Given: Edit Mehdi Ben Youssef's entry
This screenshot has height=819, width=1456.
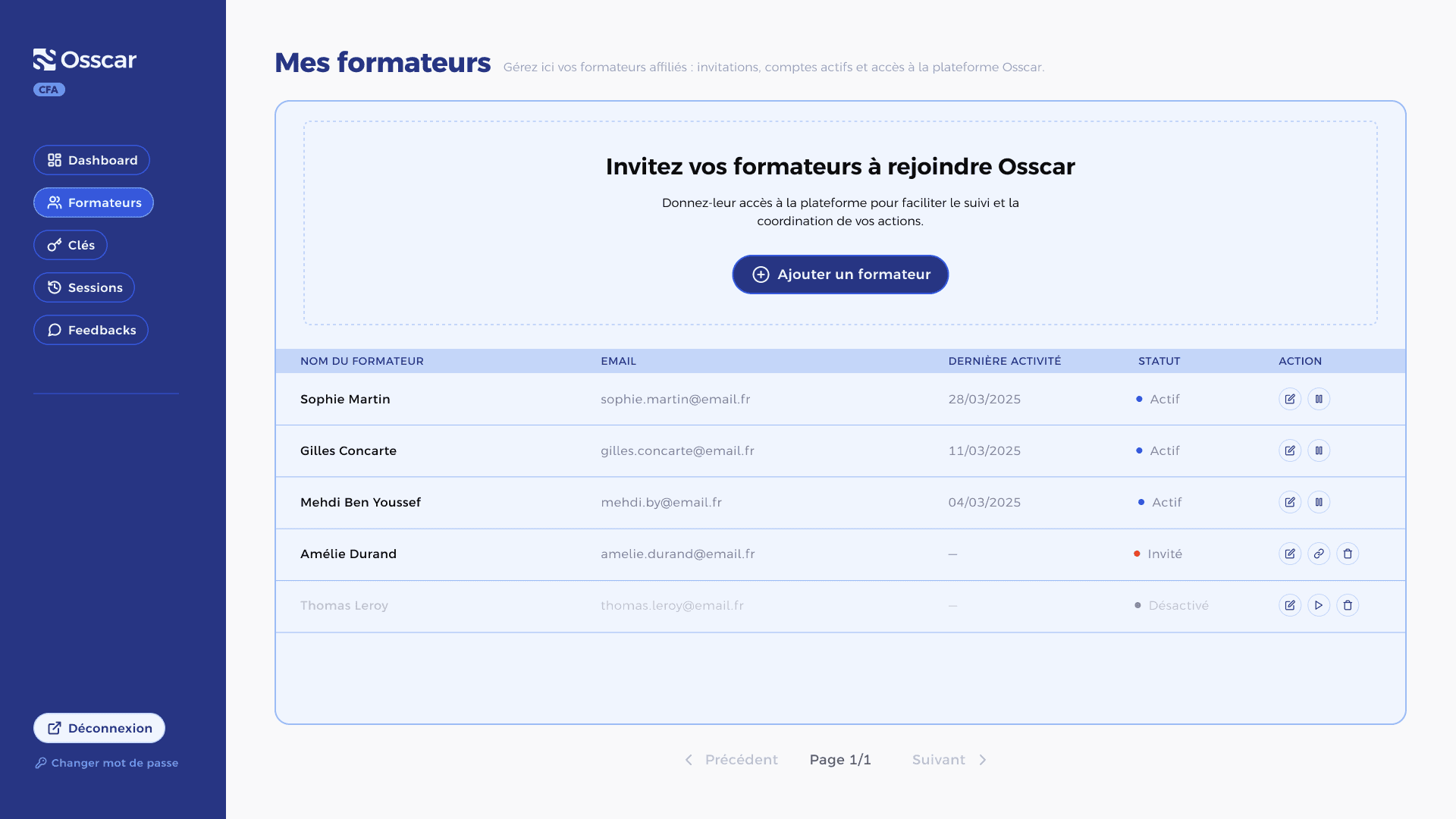Looking at the screenshot, I should [1290, 502].
